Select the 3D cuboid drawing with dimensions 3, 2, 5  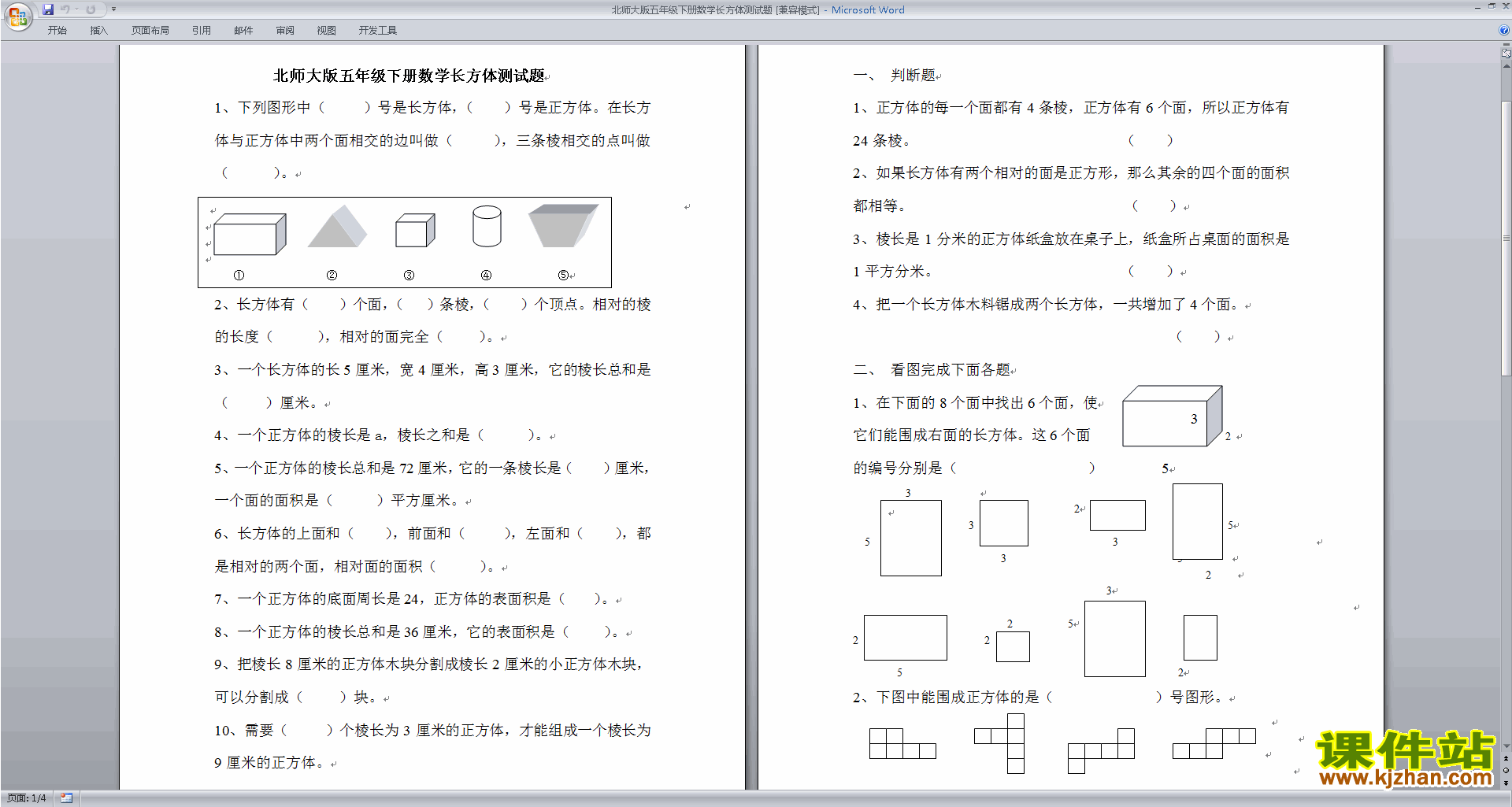tap(1172, 416)
